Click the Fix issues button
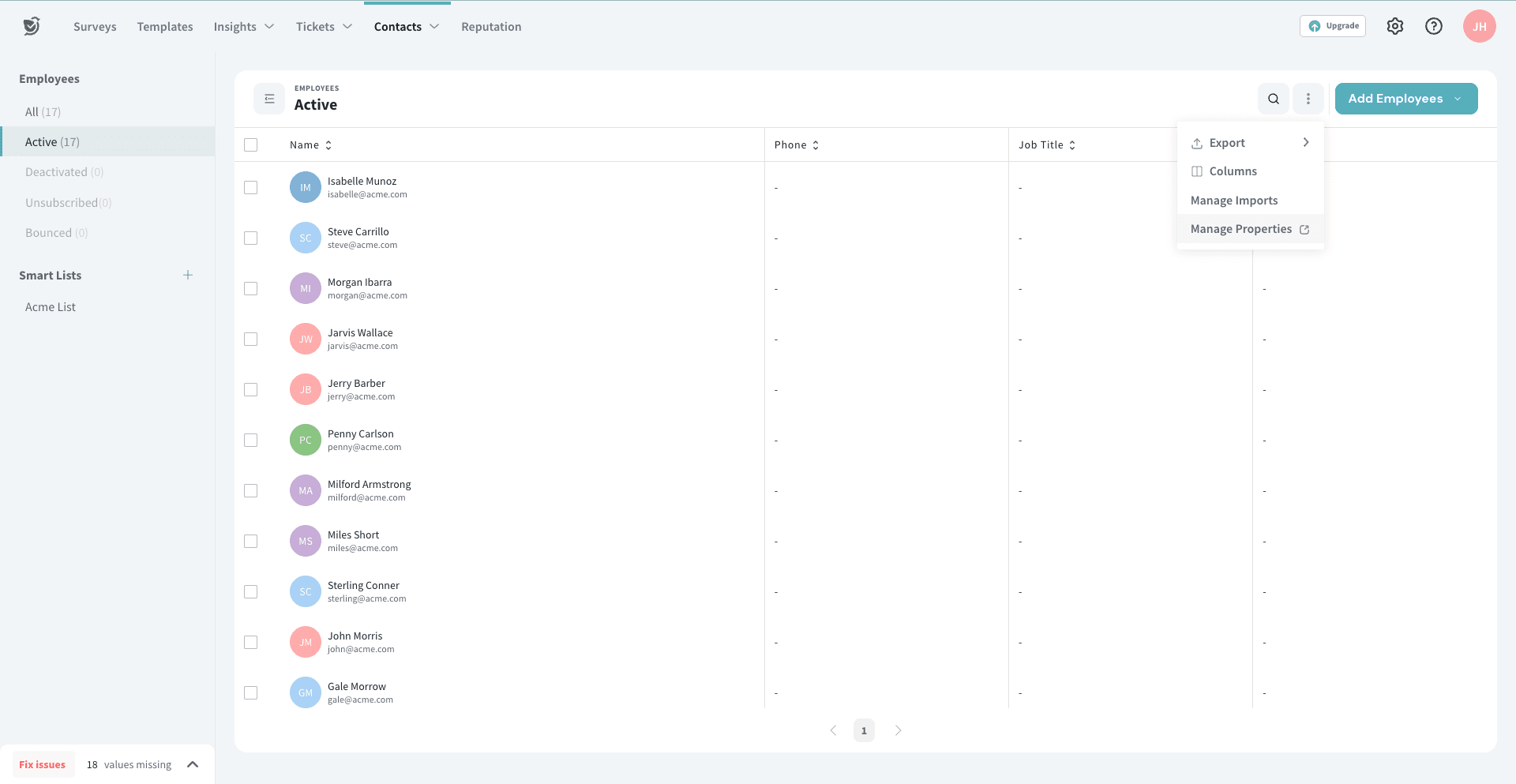This screenshot has height=784, width=1516. point(43,764)
